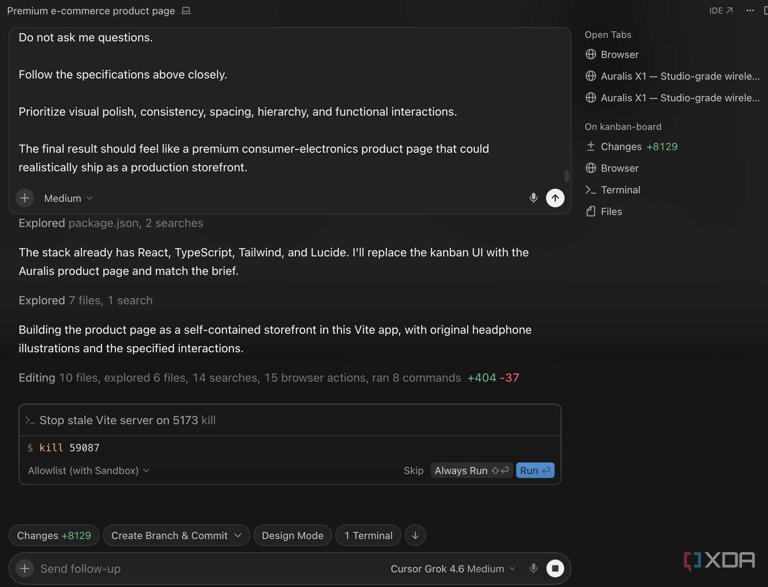The image size is (768, 587).
Task: Click the '+404 -37' diff count
Action: click(x=493, y=378)
